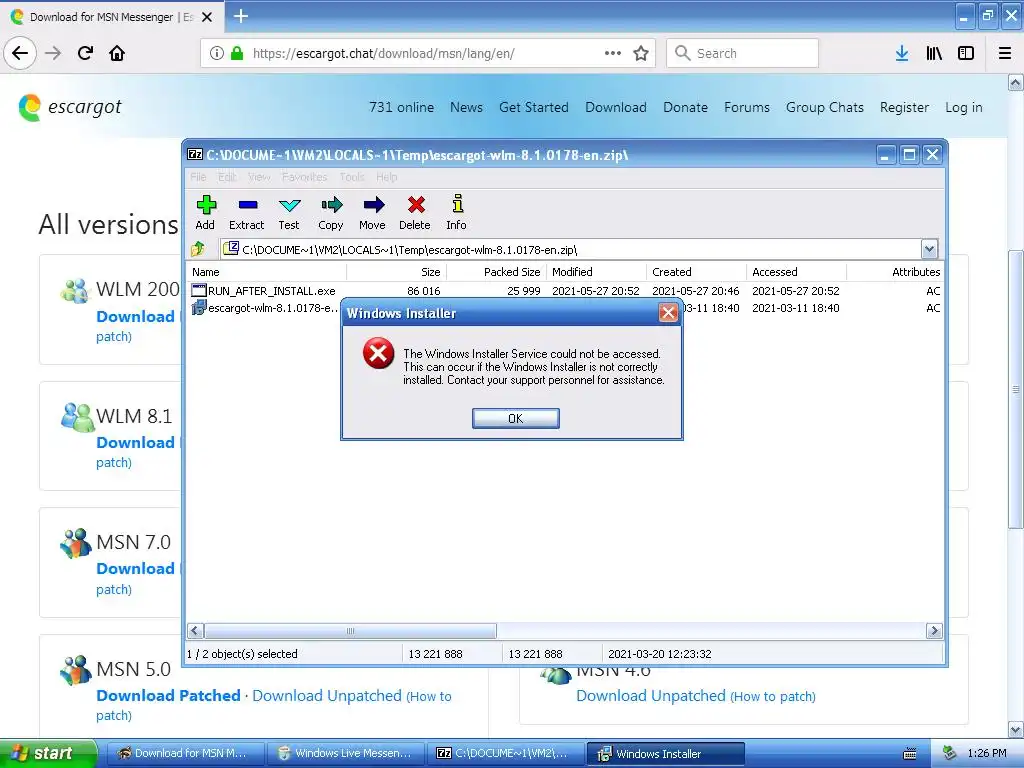Select RUN_AFTER_INSTALL.exe file row

[x=565, y=291]
